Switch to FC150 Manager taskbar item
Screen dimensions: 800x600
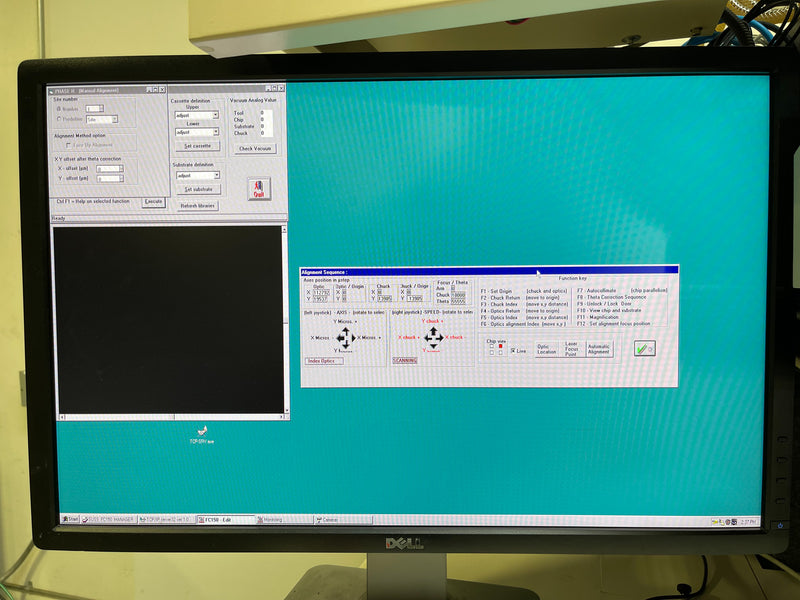tap(108, 520)
